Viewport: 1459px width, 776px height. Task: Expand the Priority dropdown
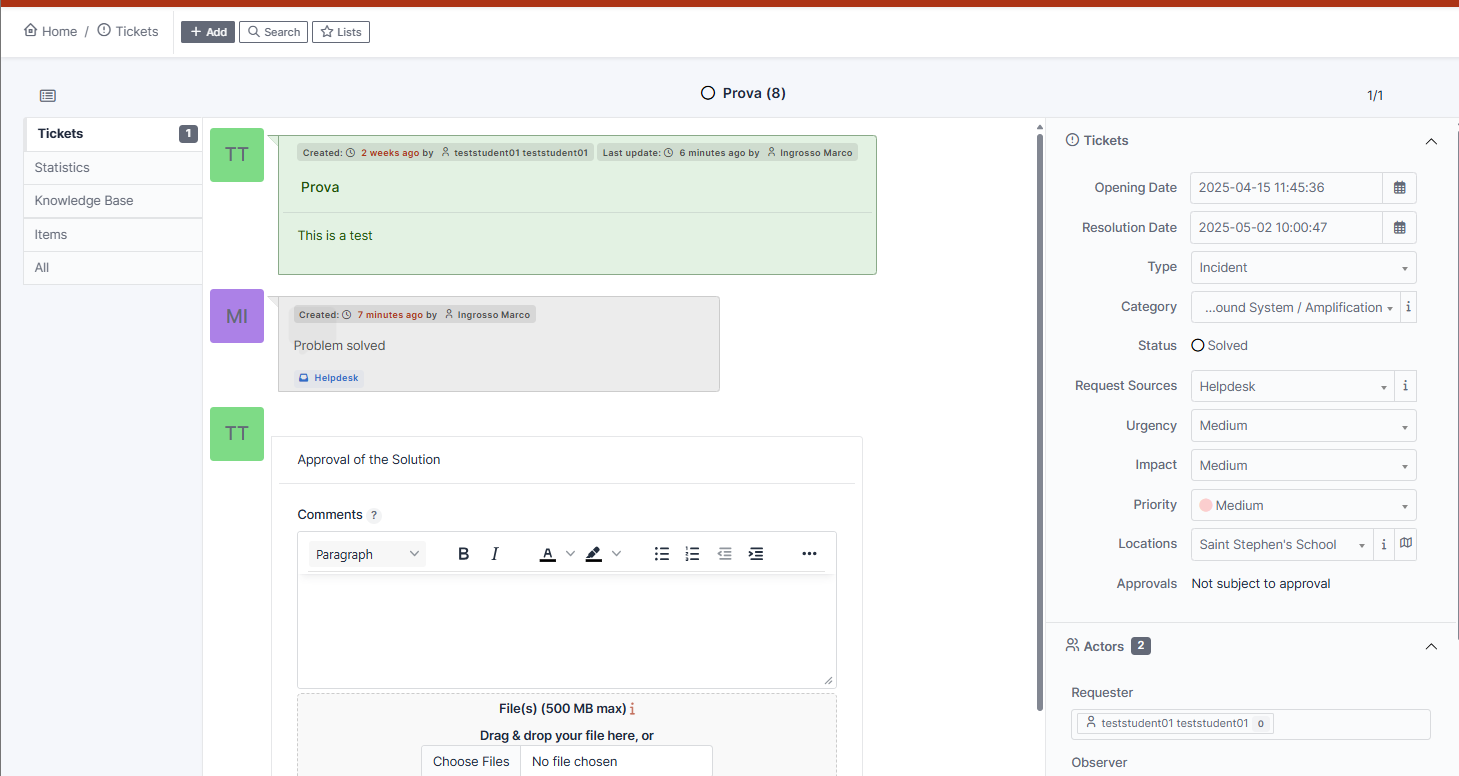point(1303,505)
